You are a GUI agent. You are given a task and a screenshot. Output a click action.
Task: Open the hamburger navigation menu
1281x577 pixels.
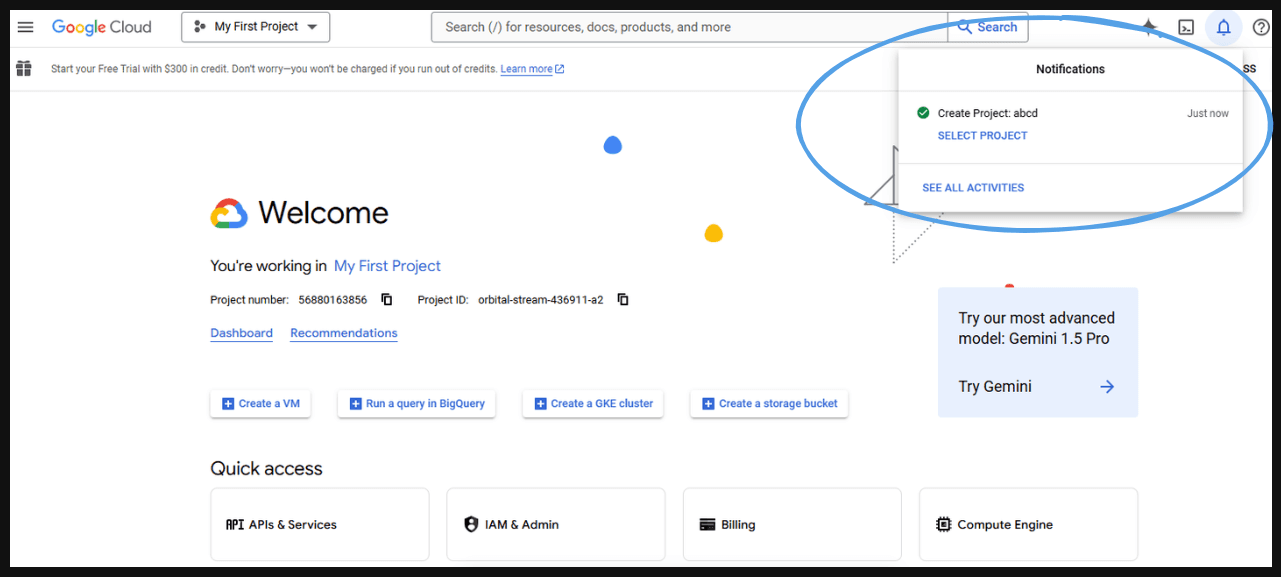pos(26,27)
